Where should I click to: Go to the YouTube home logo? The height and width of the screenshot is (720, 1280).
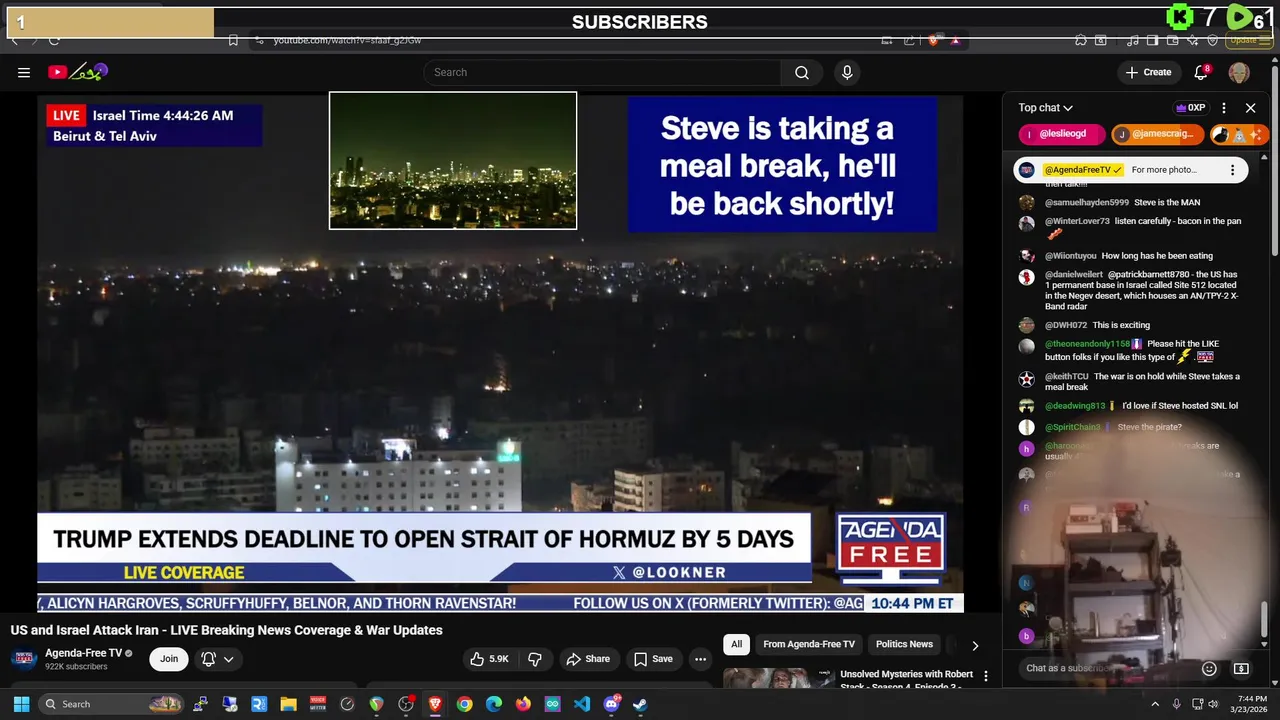click(78, 72)
